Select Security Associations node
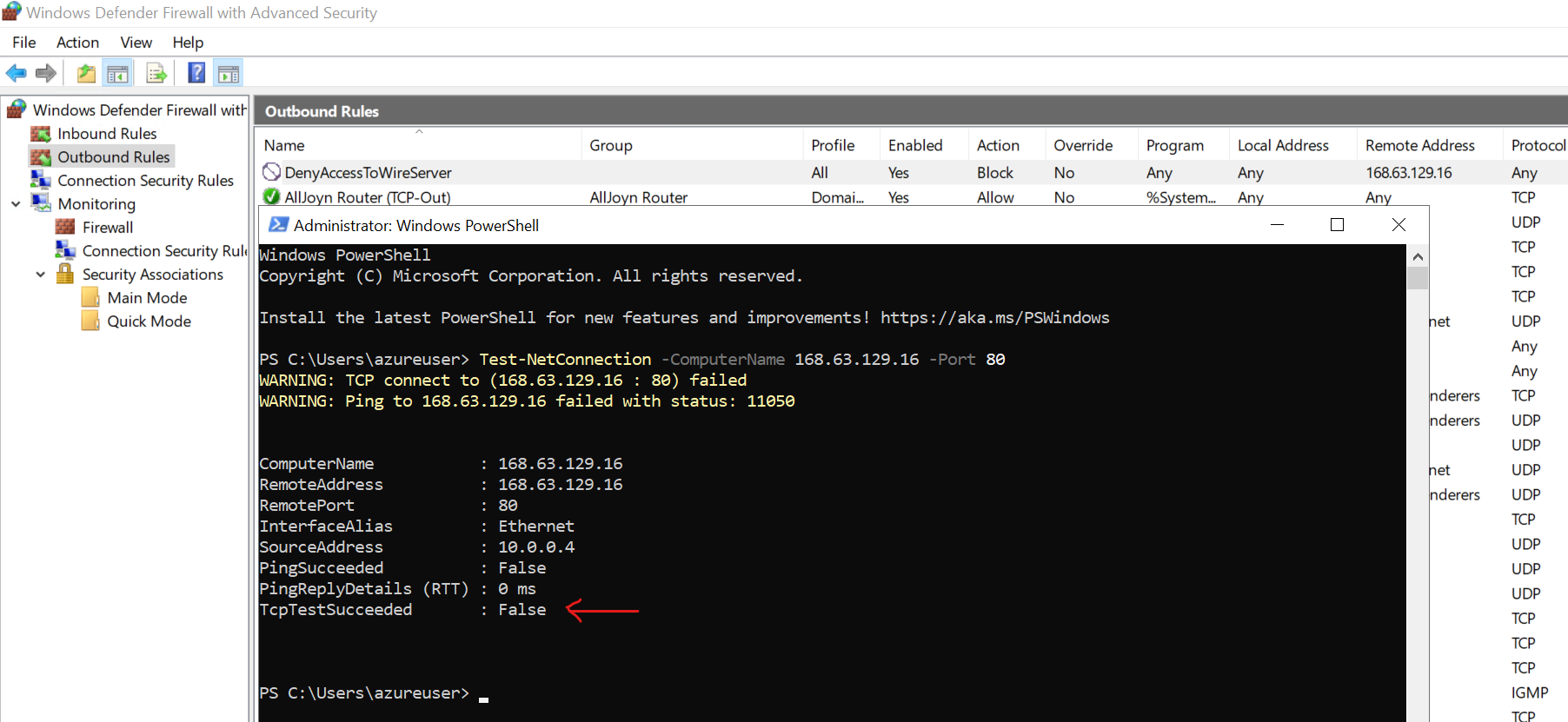This screenshot has height=722, width=1568. (153, 274)
